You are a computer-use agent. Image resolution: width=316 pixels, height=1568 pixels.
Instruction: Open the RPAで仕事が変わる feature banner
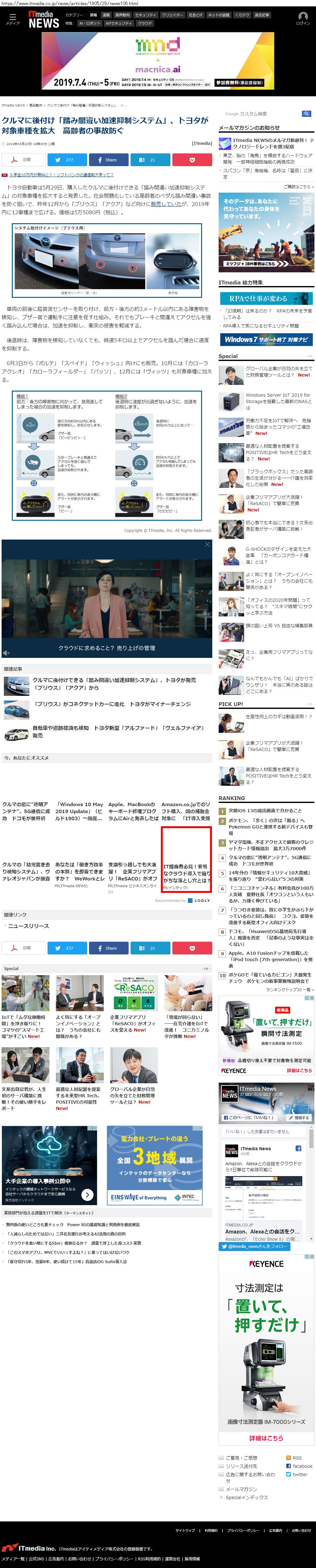(x=267, y=298)
